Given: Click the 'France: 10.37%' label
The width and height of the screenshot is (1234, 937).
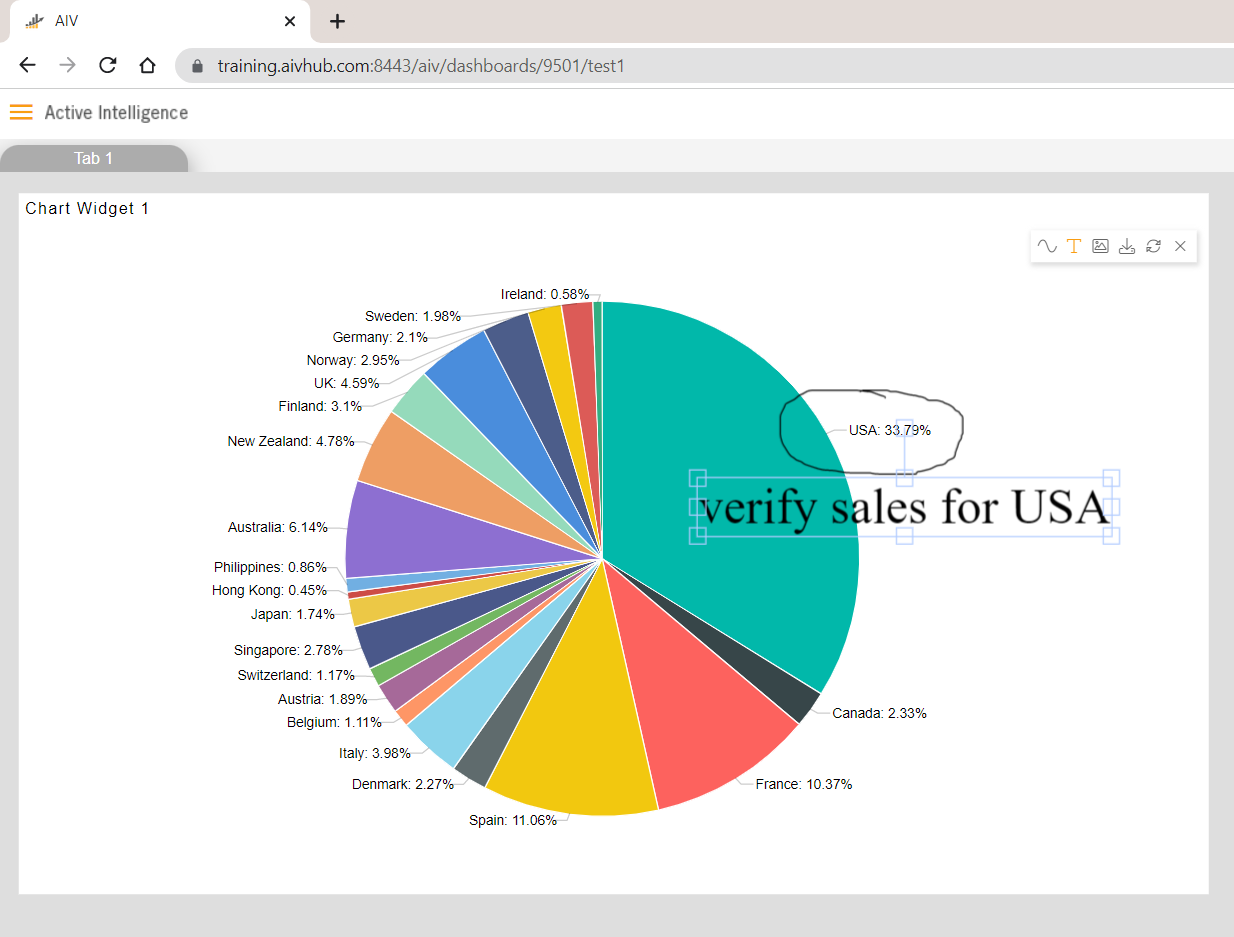Looking at the screenshot, I should coord(804,784).
